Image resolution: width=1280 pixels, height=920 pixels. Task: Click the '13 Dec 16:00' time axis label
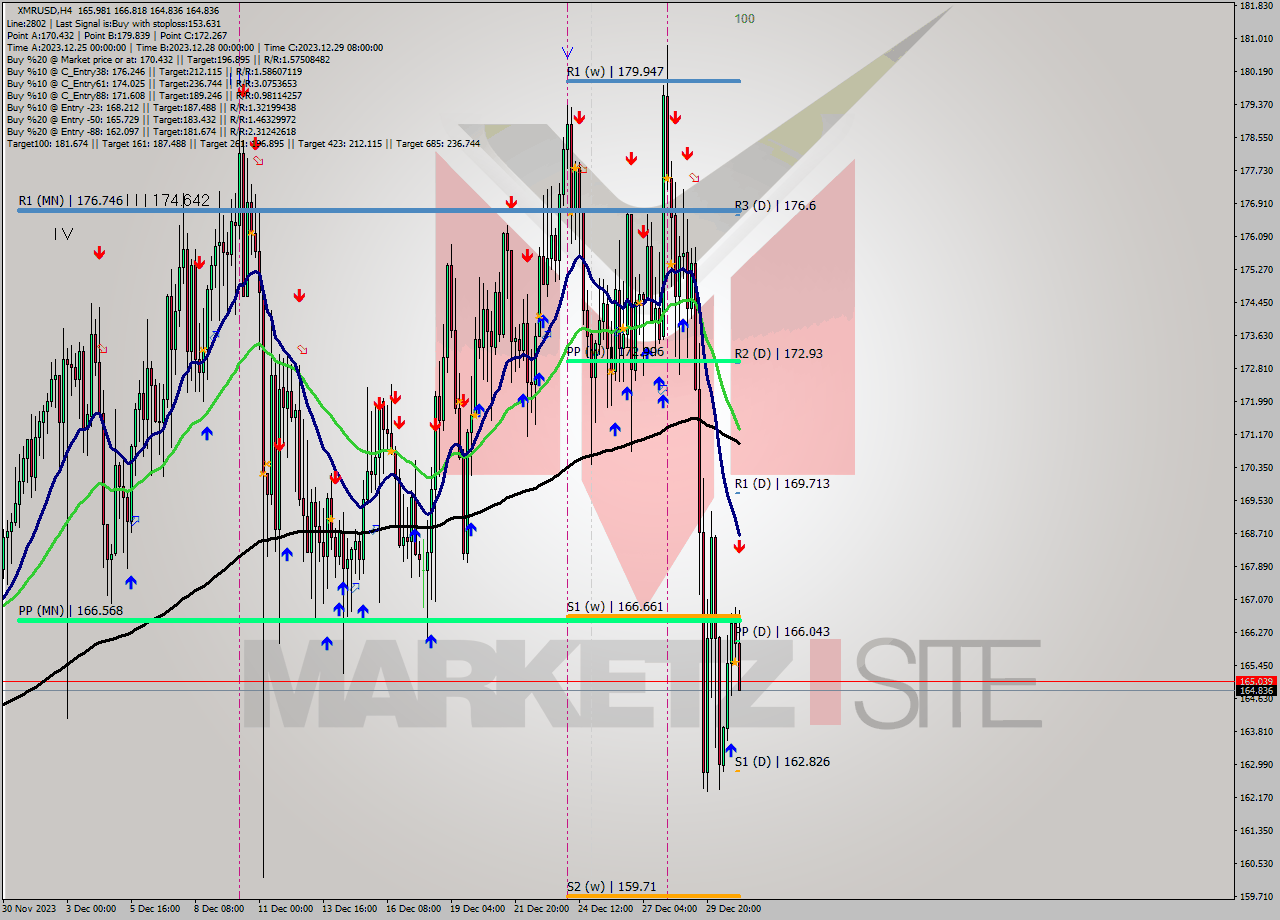pos(349,909)
